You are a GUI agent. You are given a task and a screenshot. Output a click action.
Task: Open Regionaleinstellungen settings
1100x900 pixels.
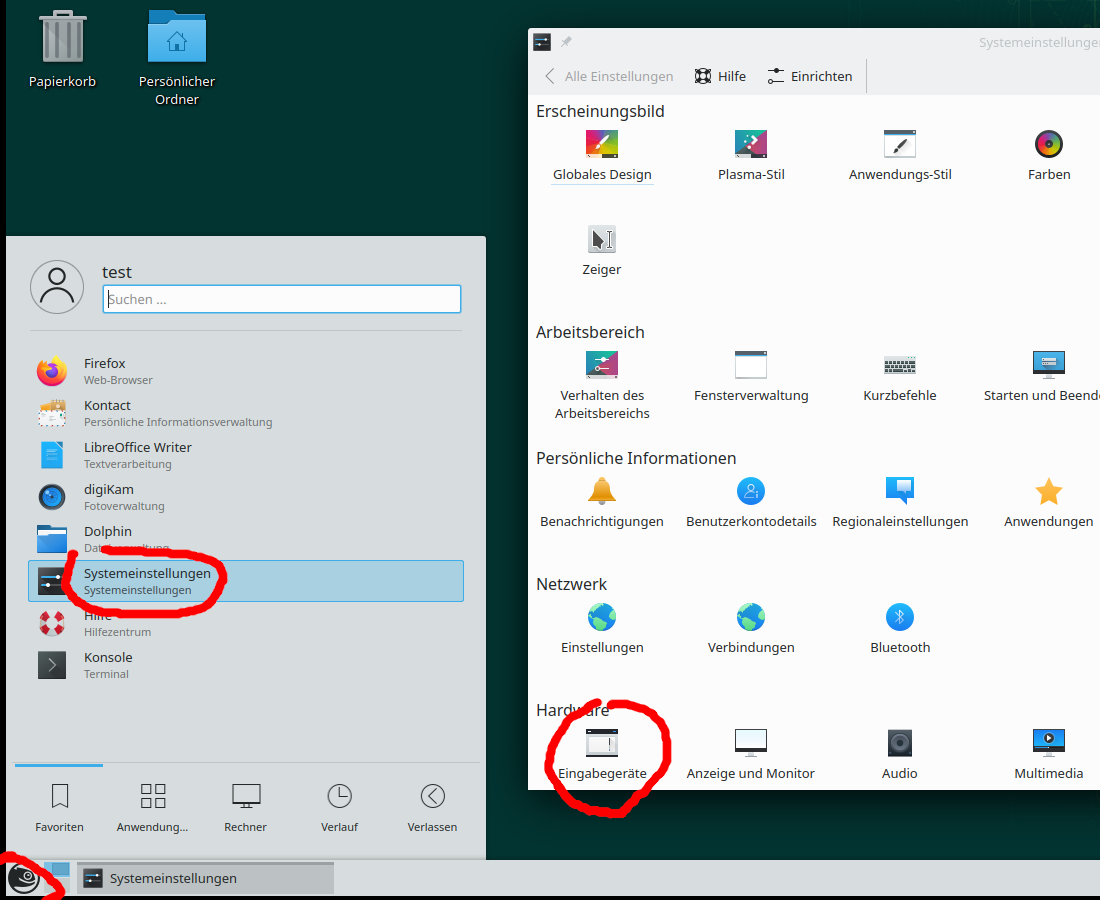point(900,503)
